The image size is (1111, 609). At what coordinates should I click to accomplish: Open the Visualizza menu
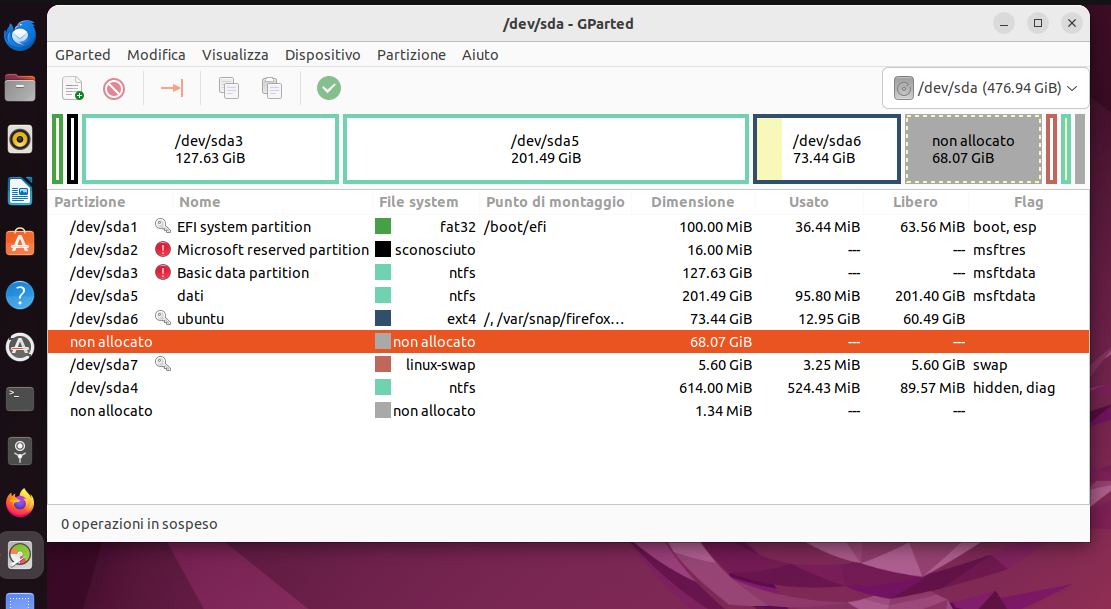click(x=235, y=55)
